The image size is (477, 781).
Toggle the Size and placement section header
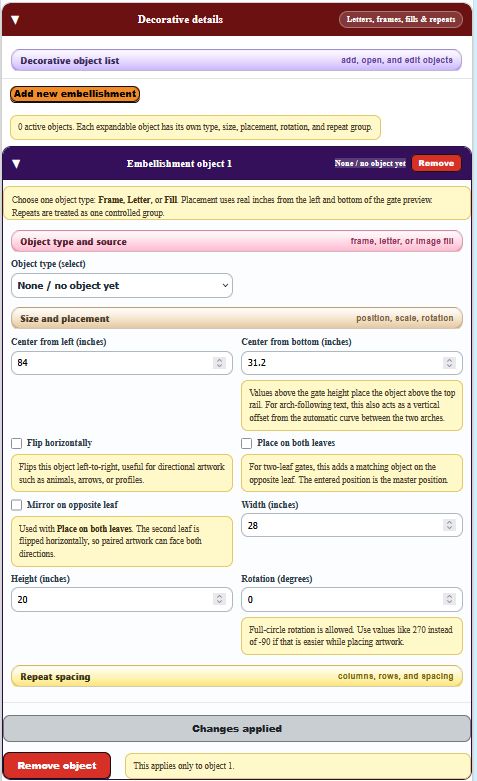[237, 318]
